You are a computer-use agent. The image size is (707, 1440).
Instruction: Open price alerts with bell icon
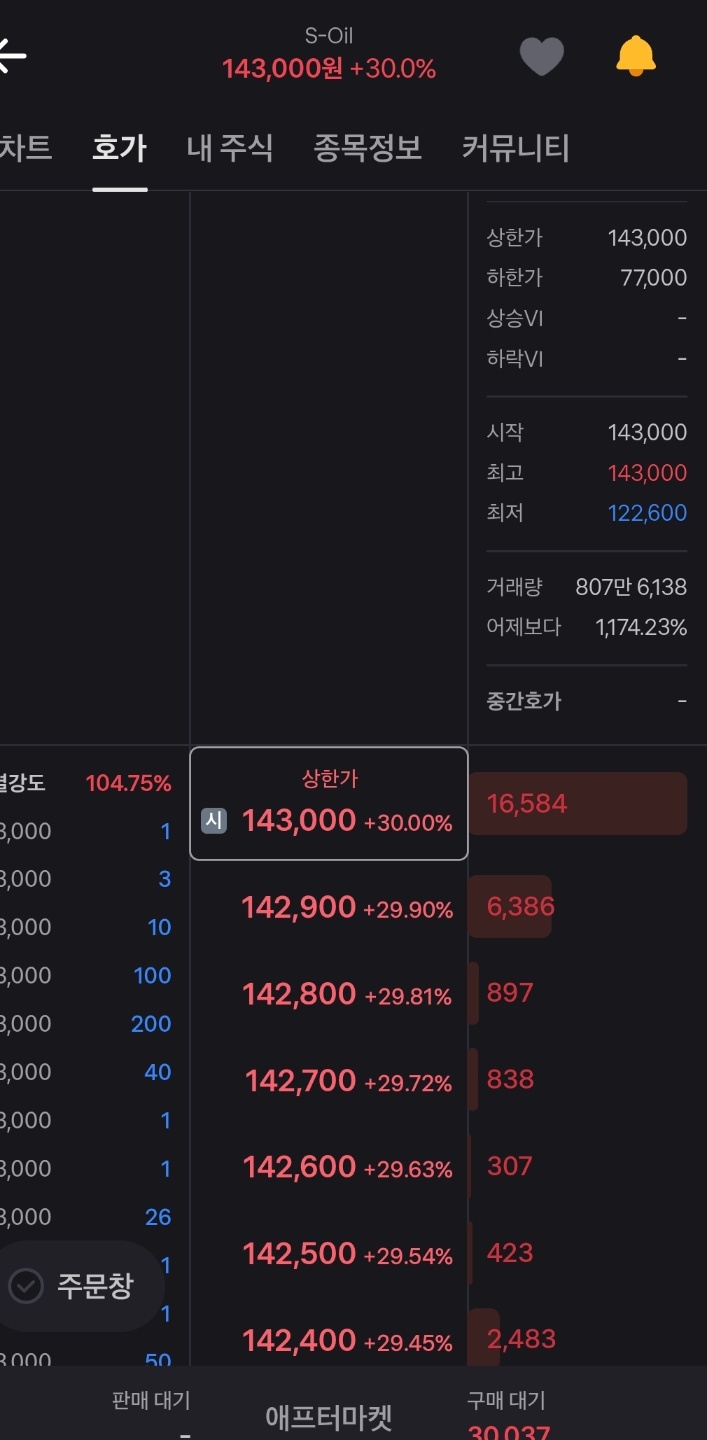[636, 56]
